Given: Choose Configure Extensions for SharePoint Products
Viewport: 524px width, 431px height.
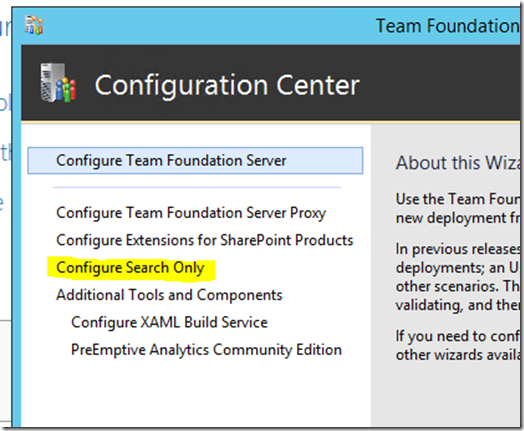Looking at the screenshot, I should coord(205,241).
